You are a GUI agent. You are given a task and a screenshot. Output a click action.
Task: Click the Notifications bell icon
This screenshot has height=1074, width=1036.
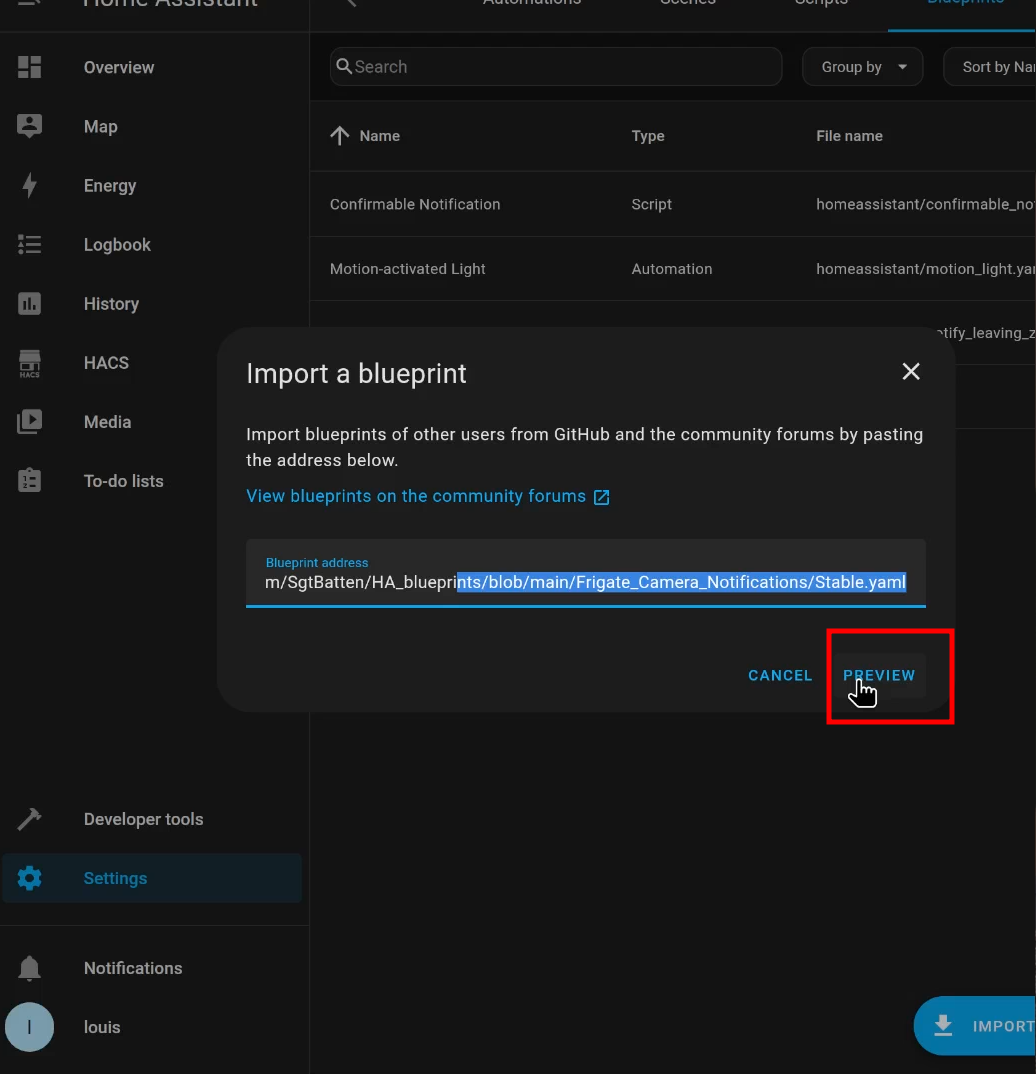click(29, 968)
